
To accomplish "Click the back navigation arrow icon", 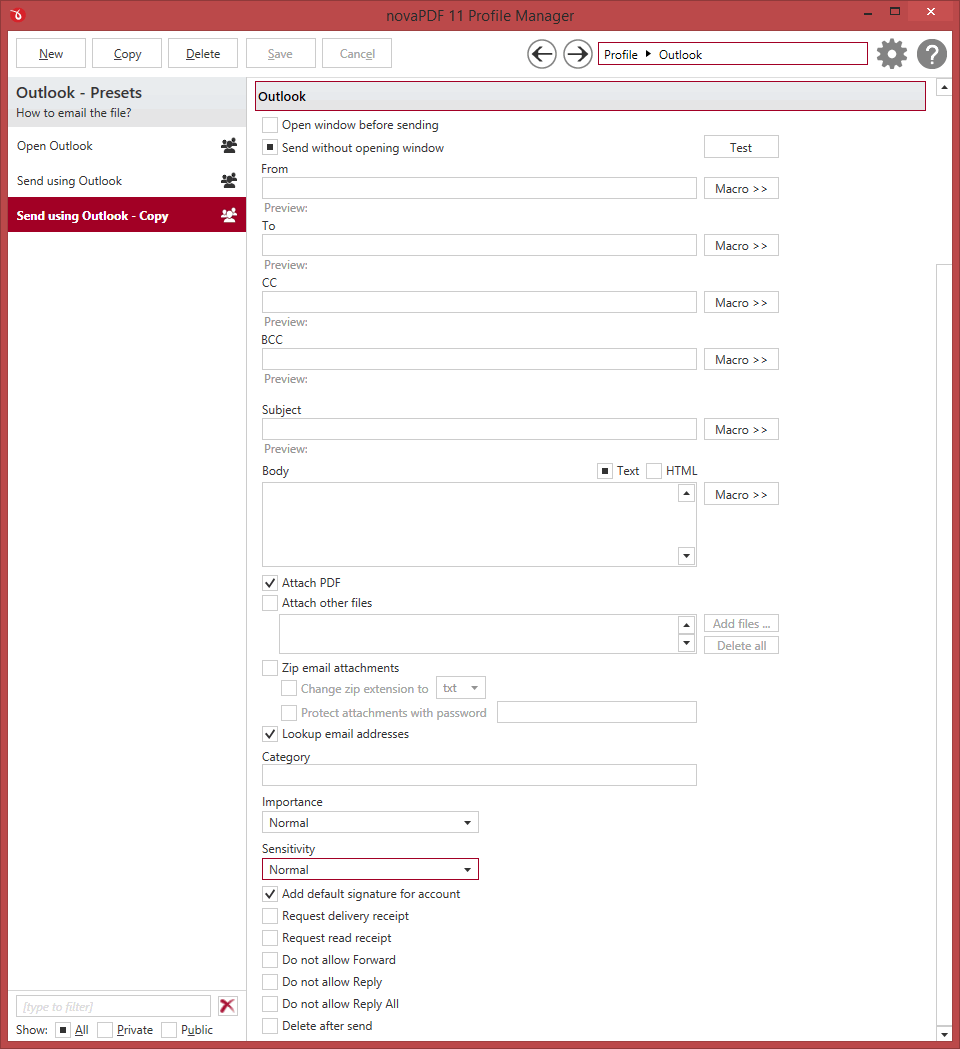I will click(541, 54).
